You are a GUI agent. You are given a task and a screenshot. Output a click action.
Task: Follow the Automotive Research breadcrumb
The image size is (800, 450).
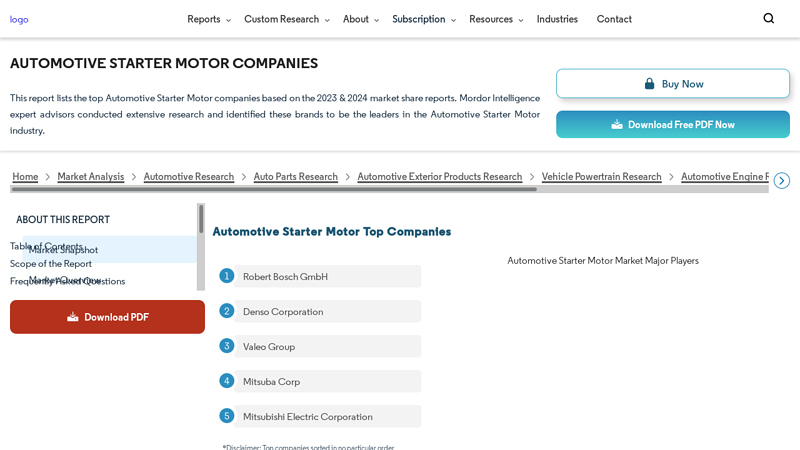pyautogui.click(x=188, y=177)
